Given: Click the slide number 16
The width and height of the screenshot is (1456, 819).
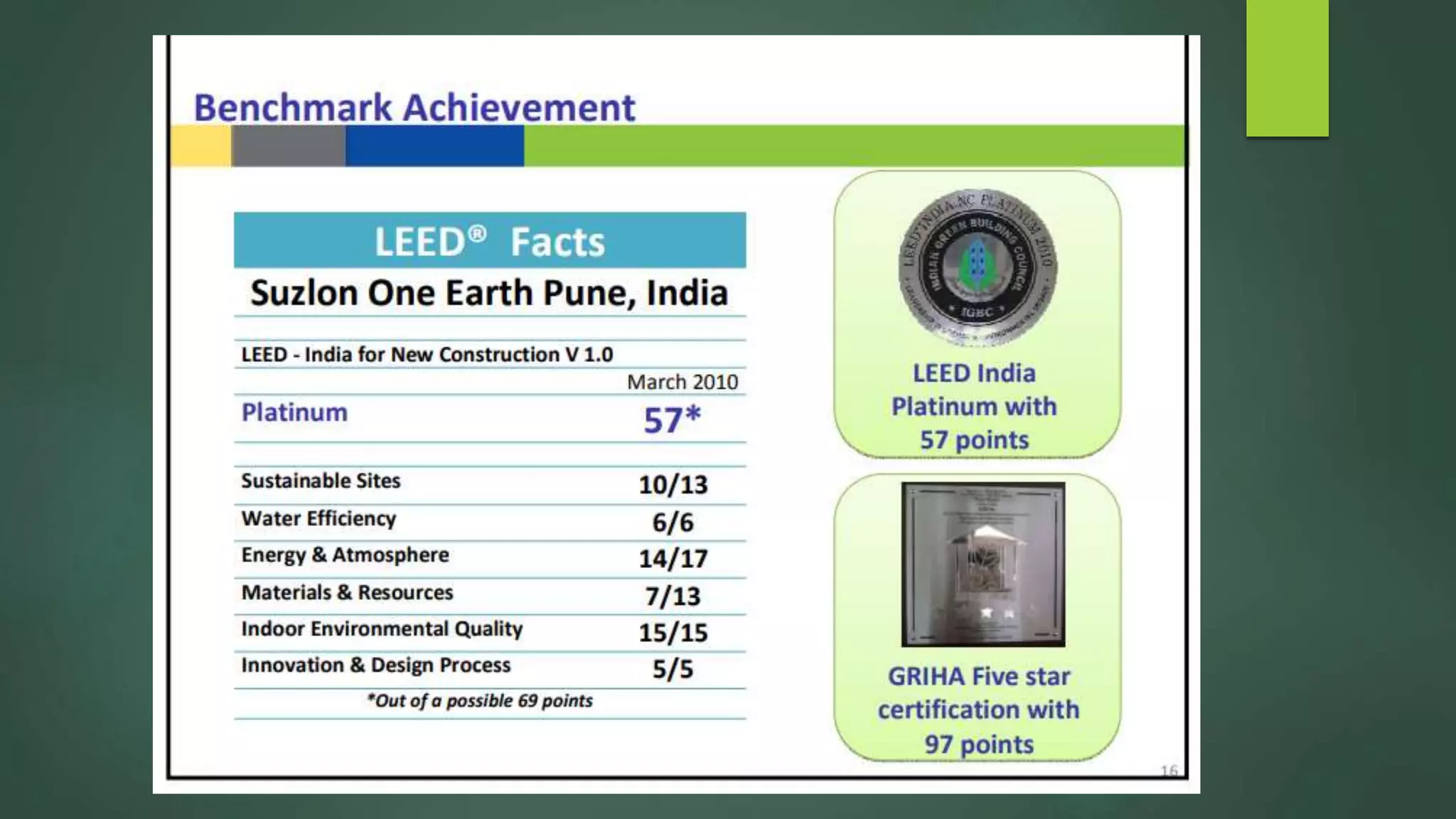Looking at the screenshot, I should pyautogui.click(x=1169, y=771).
